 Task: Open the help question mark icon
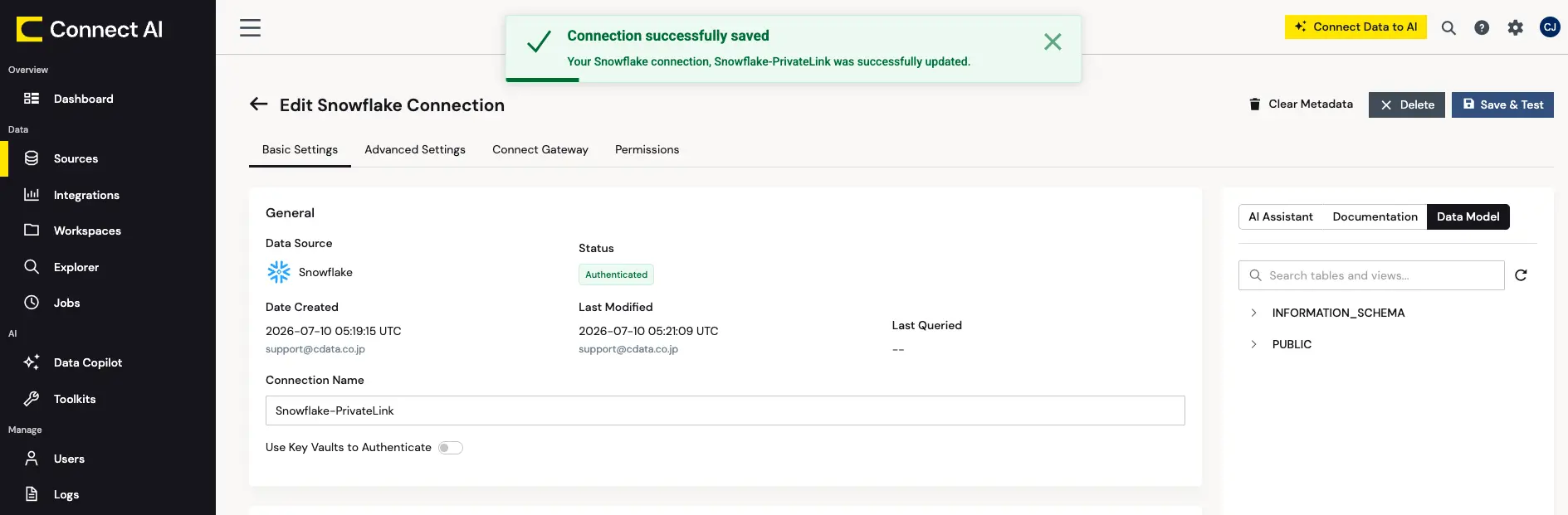pos(1482,27)
